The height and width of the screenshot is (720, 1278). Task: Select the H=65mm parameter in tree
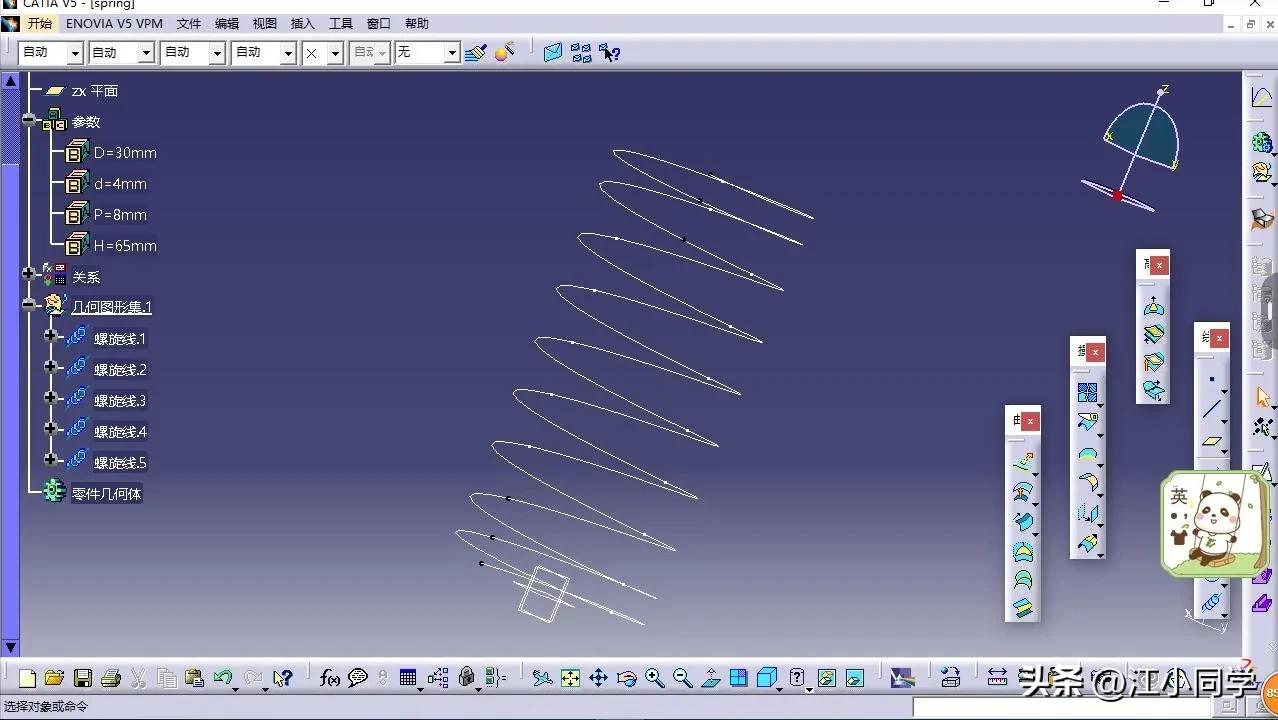[125, 246]
